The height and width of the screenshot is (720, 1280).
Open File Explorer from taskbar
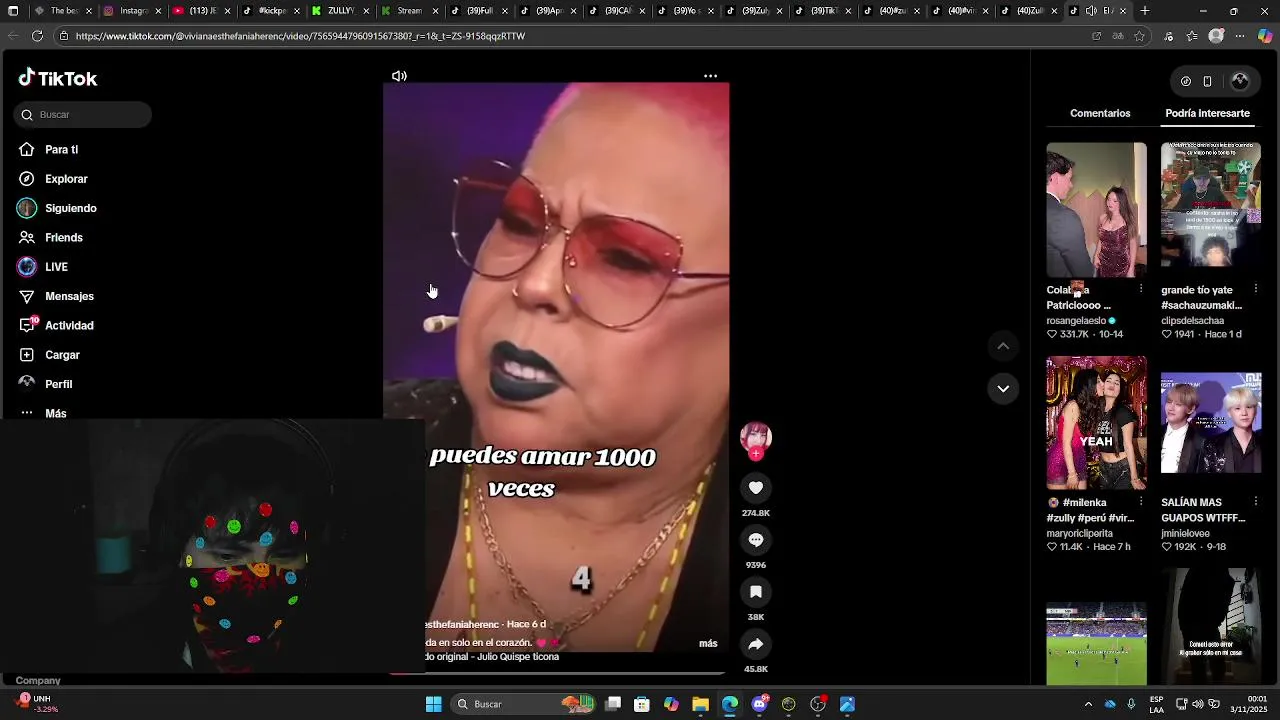(x=700, y=704)
